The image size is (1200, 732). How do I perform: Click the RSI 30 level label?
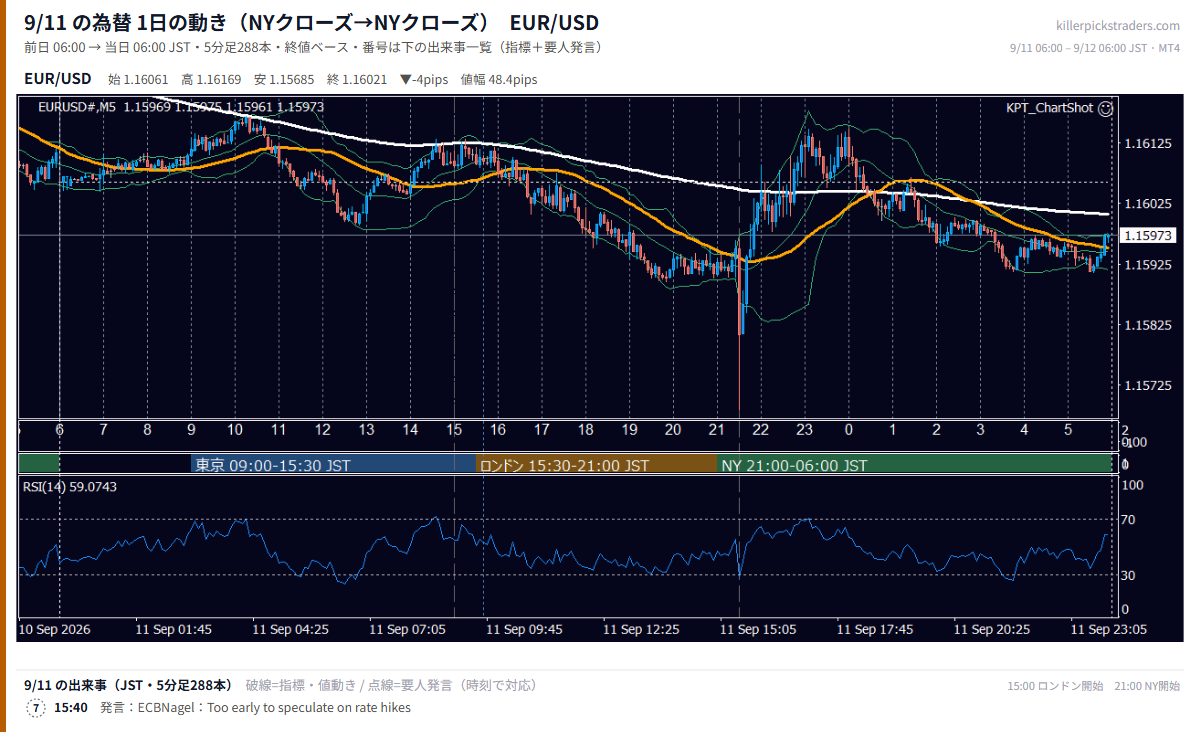coord(1130,575)
